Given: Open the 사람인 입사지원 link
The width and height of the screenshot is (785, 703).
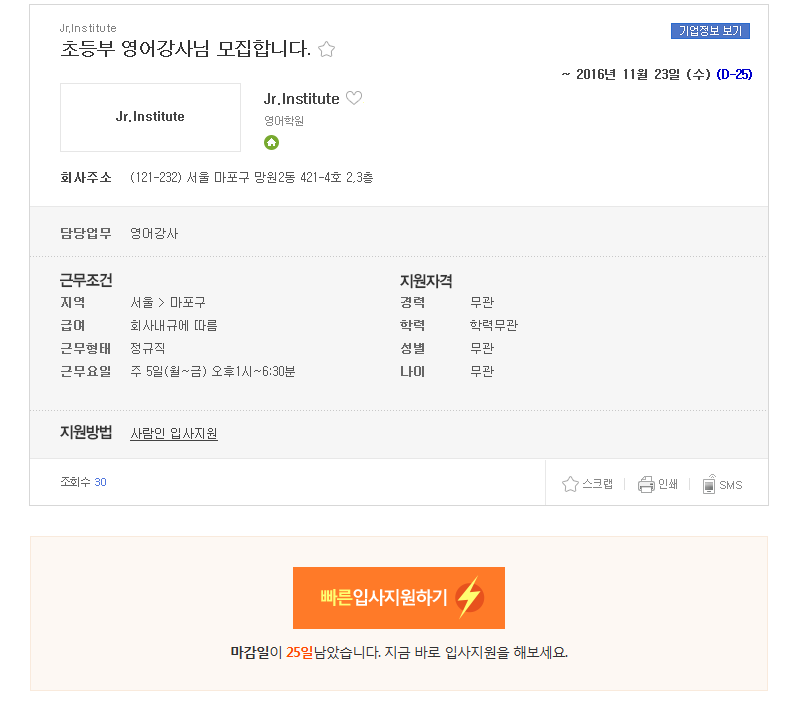Looking at the screenshot, I should pos(174,433).
